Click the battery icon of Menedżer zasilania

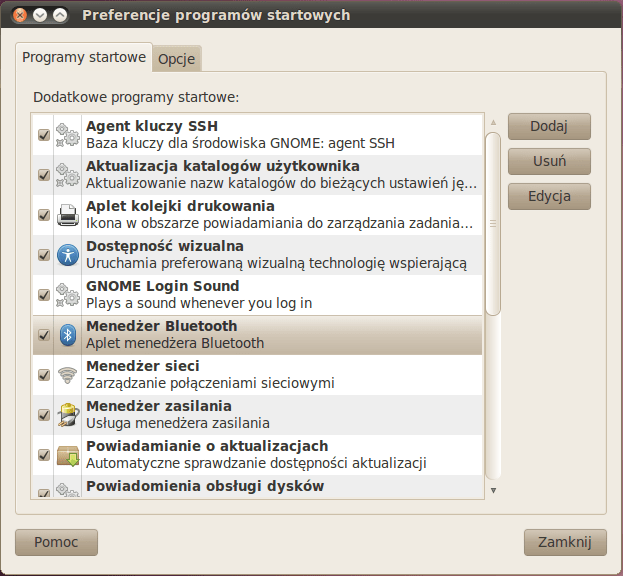point(68,415)
